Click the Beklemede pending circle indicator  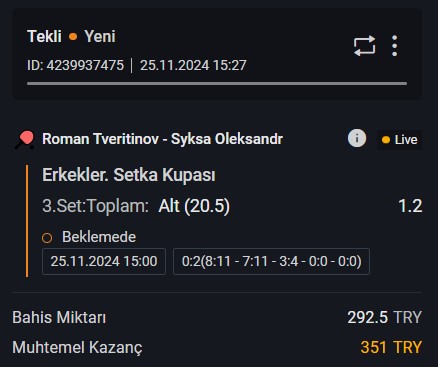point(47,238)
